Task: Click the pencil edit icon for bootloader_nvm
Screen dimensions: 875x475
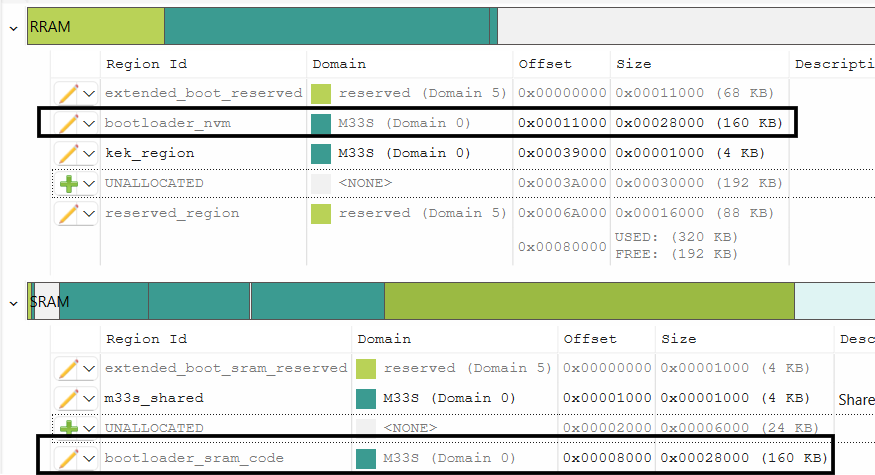Action: 68,123
